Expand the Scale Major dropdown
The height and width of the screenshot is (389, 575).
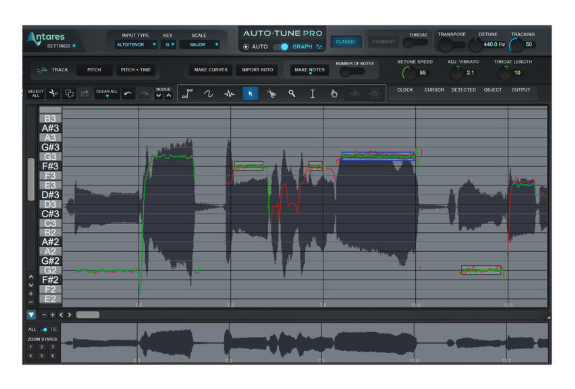coord(200,44)
